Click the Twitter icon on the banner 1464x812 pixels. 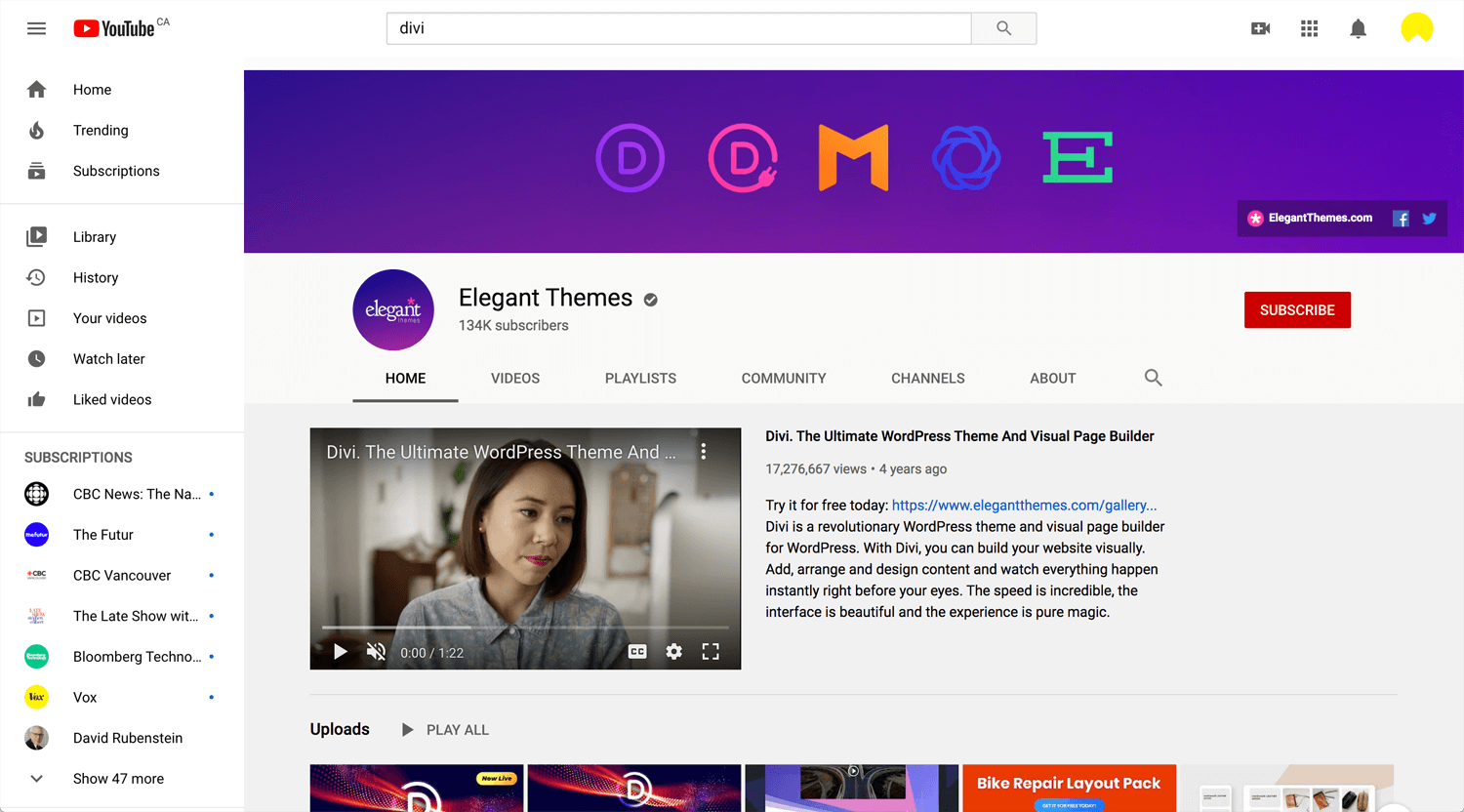pyautogui.click(x=1429, y=219)
